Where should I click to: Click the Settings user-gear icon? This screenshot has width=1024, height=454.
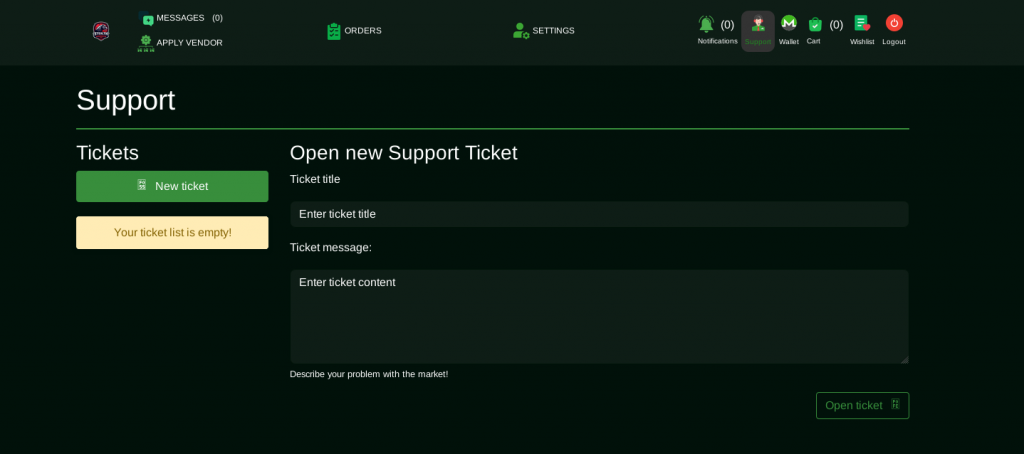[521, 31]
